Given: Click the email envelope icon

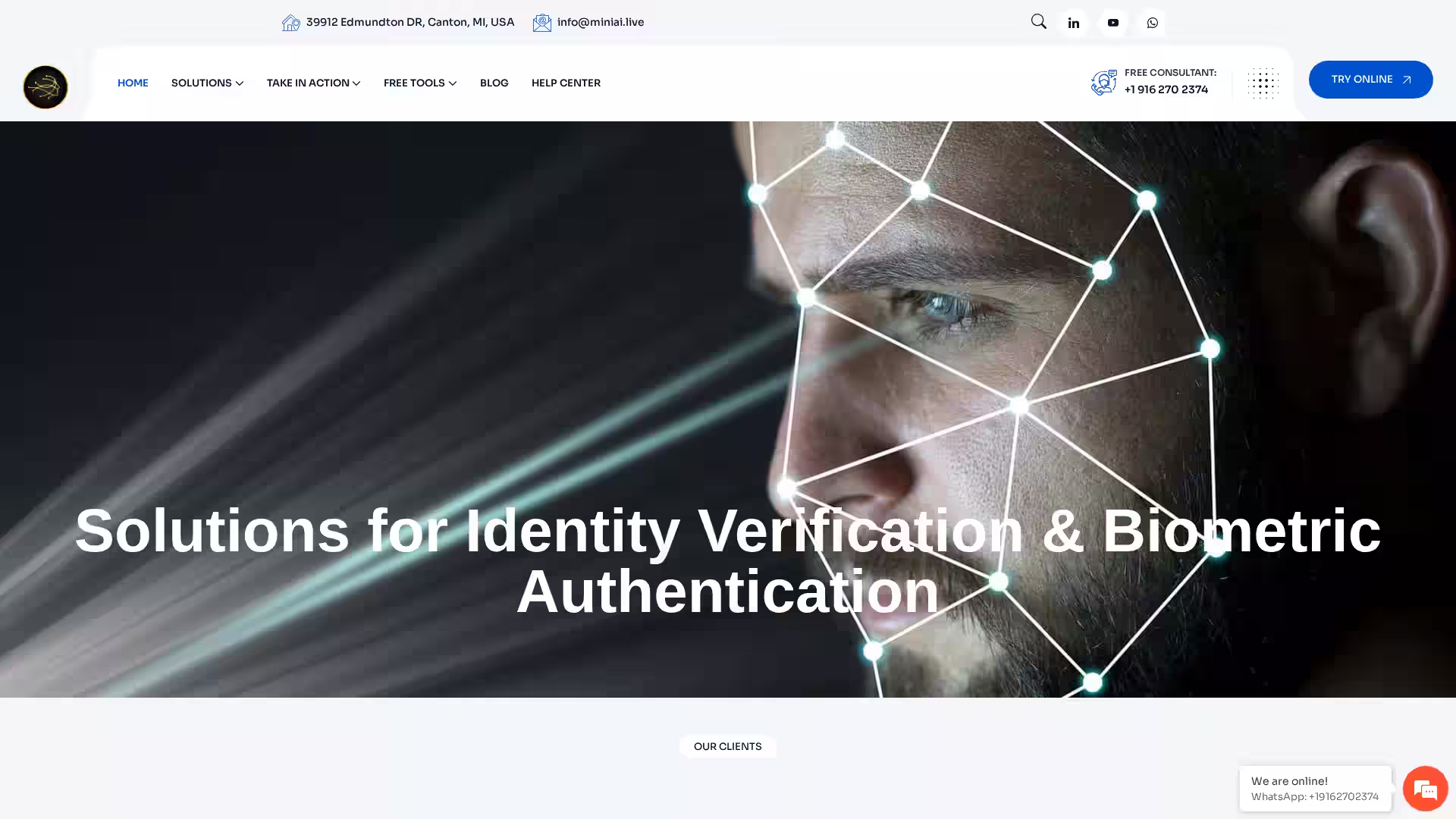Looking at the screenshot, I should pos(542,23).
